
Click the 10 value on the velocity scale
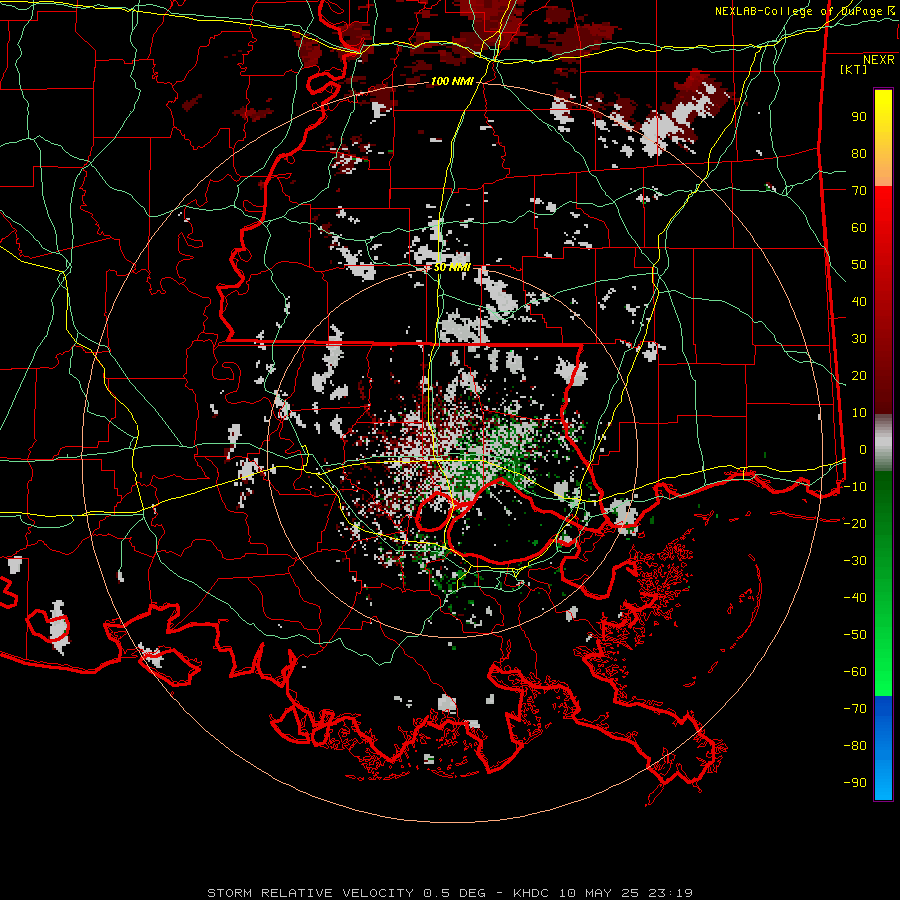859,413
